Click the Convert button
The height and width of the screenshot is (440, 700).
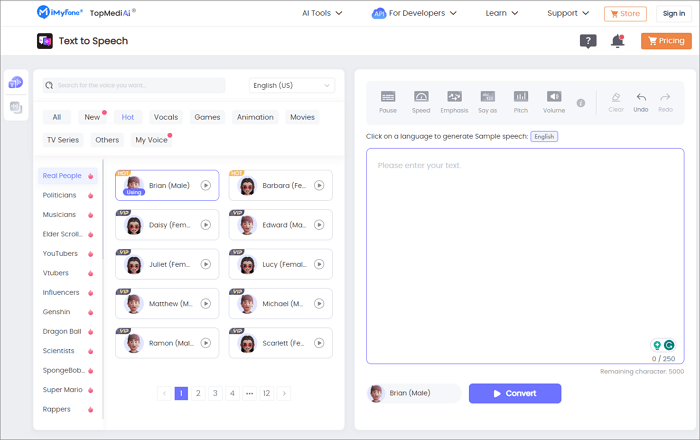[x=515, y=393]
